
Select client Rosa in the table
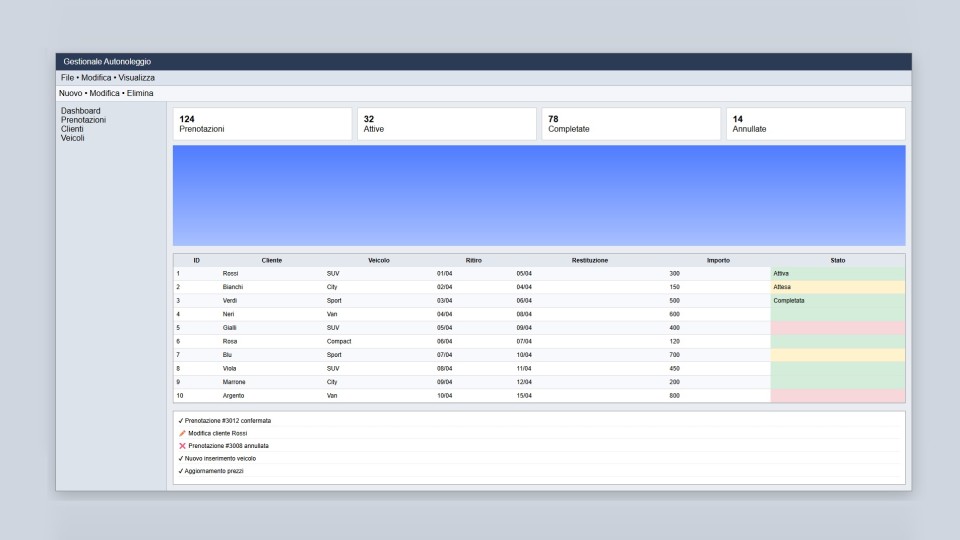[x=230, y=342]
